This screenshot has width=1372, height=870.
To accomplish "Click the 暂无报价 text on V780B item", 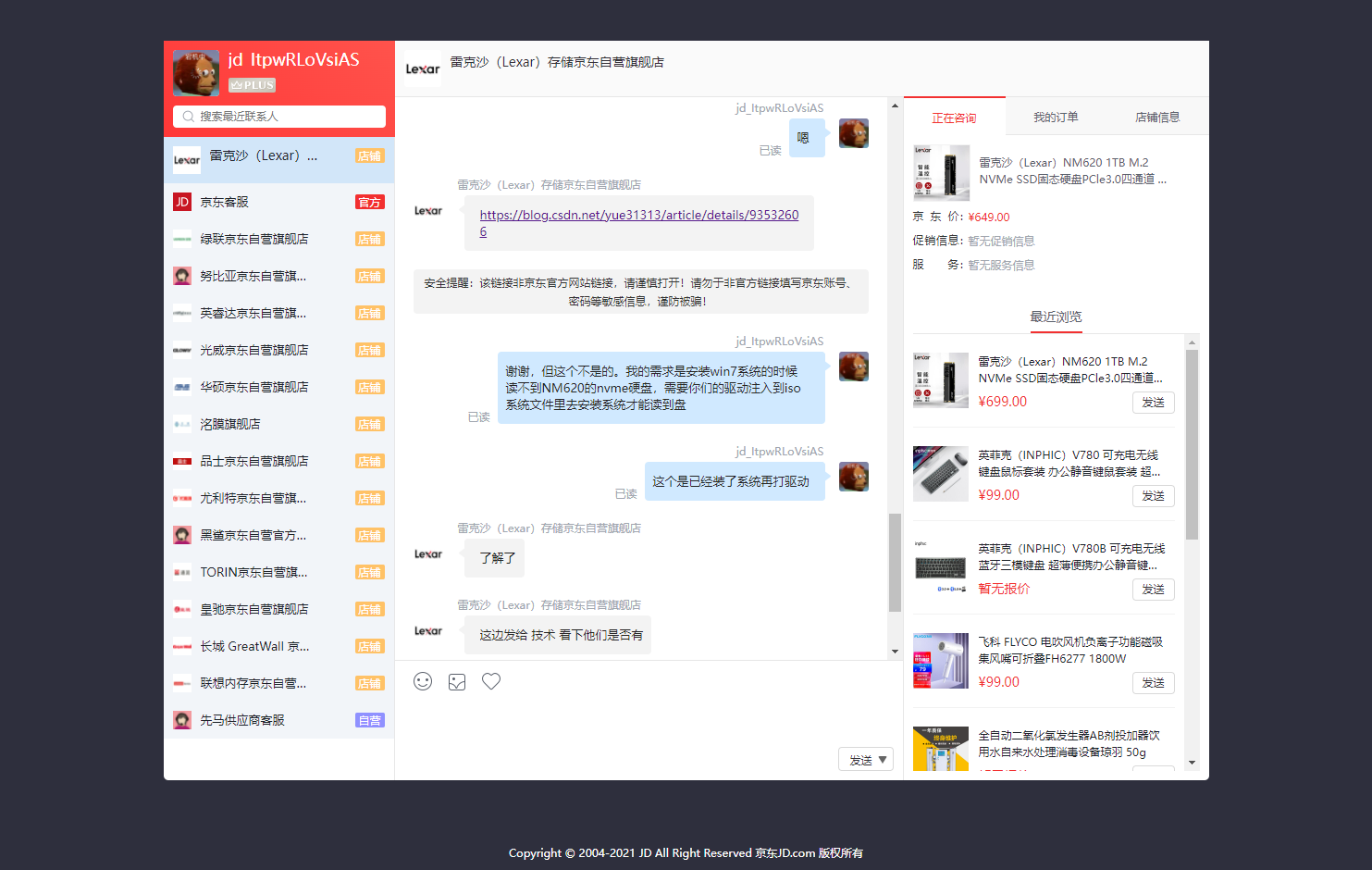I will click(x=1004, y=589).
